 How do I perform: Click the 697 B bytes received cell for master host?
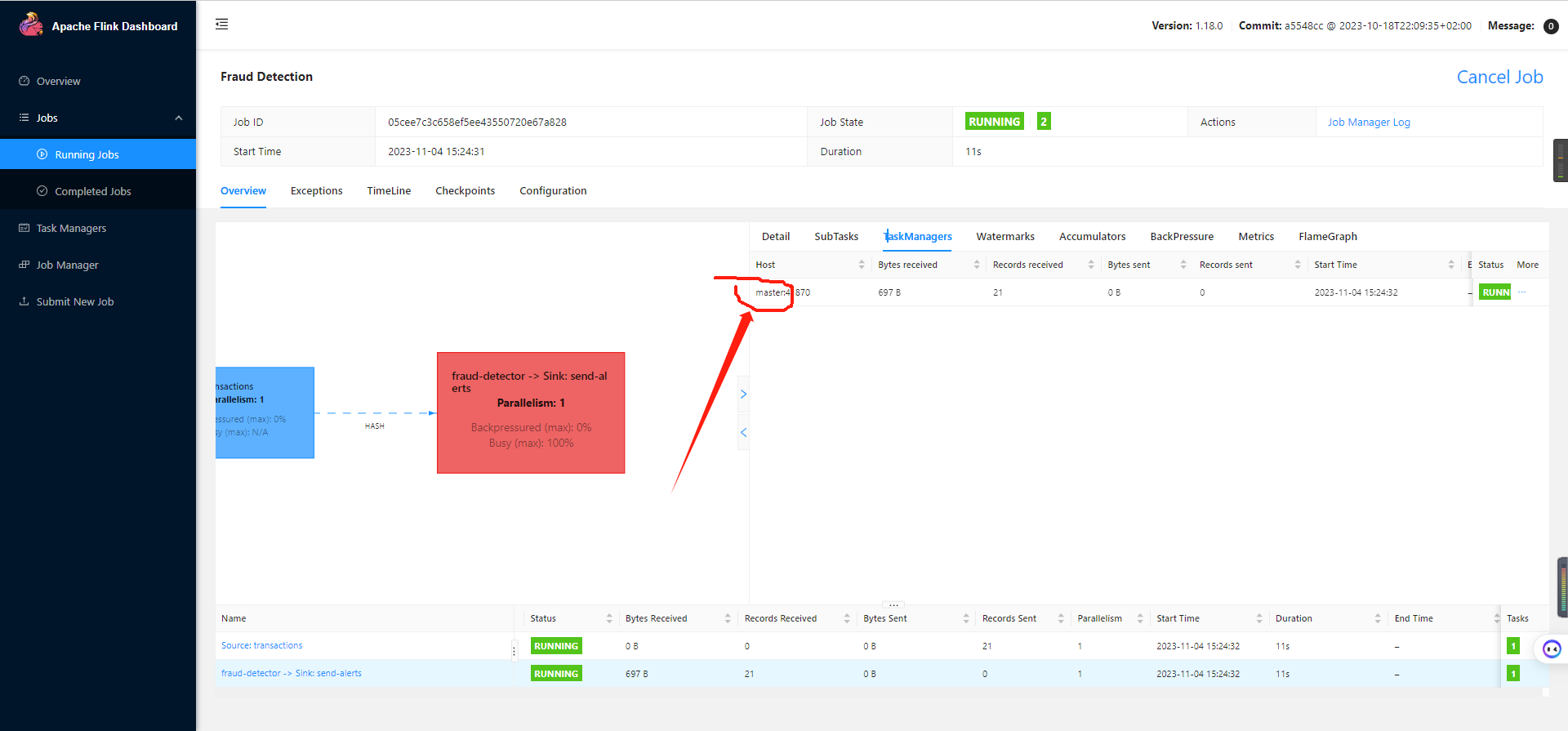click(x=889, y=292)
